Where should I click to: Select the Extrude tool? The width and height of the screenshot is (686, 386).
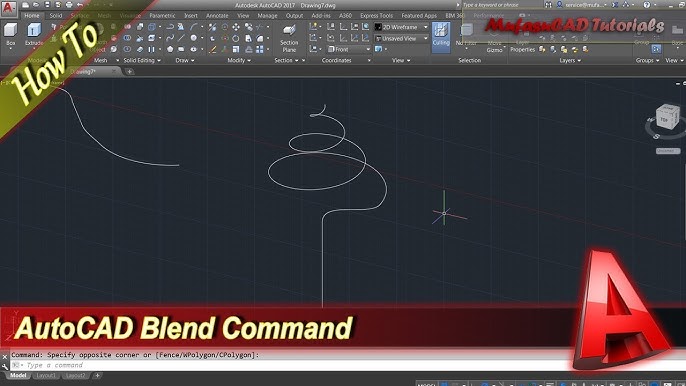(34, 34)
